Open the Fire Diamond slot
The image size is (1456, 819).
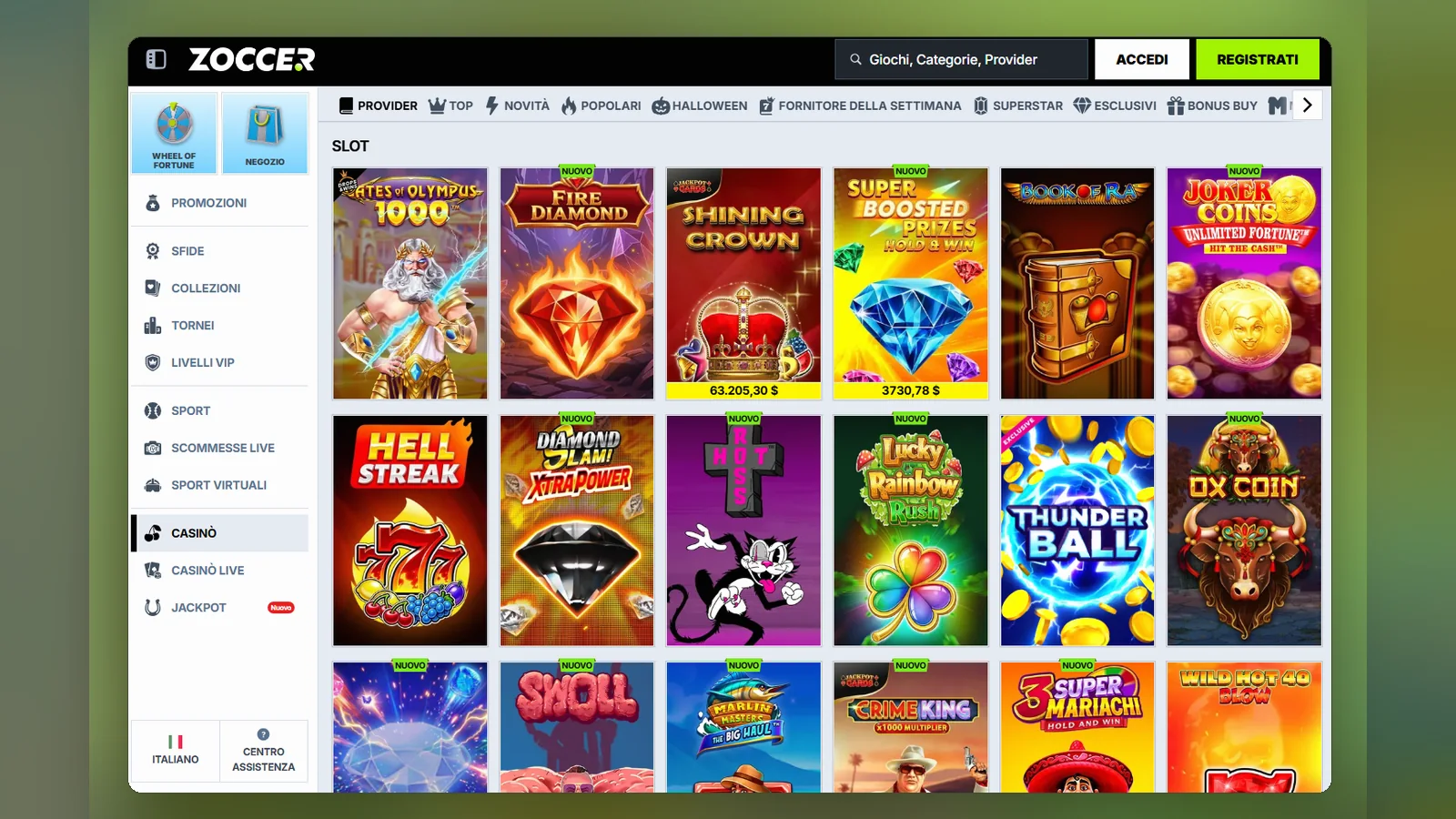coord(577,283)
